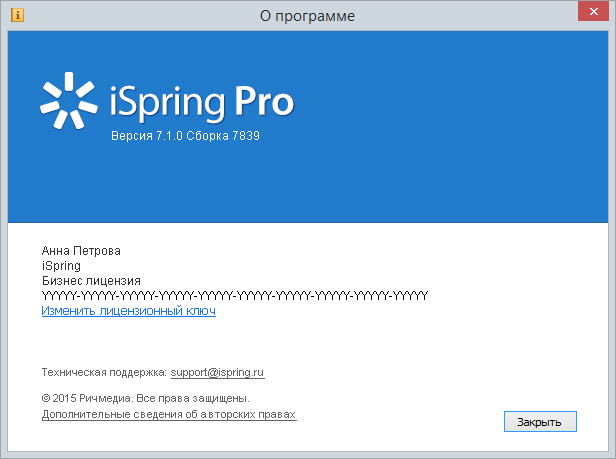Select the license key YYYYY text

click(235, 296)
